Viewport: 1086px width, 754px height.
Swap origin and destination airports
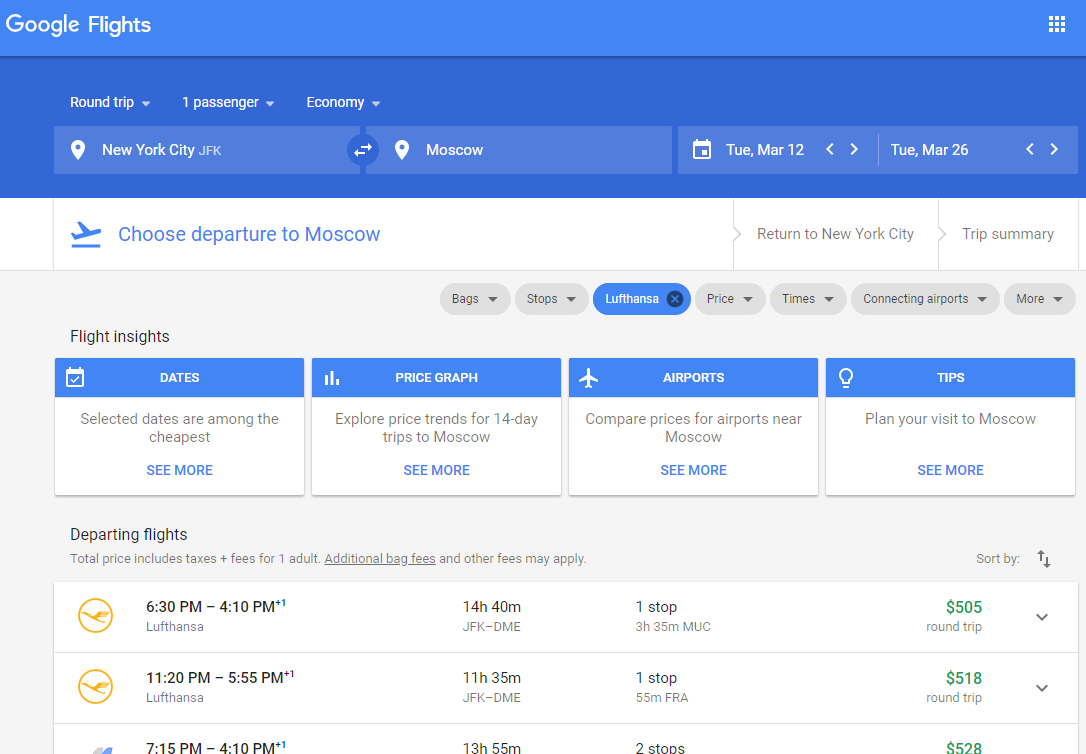[362, 150]
